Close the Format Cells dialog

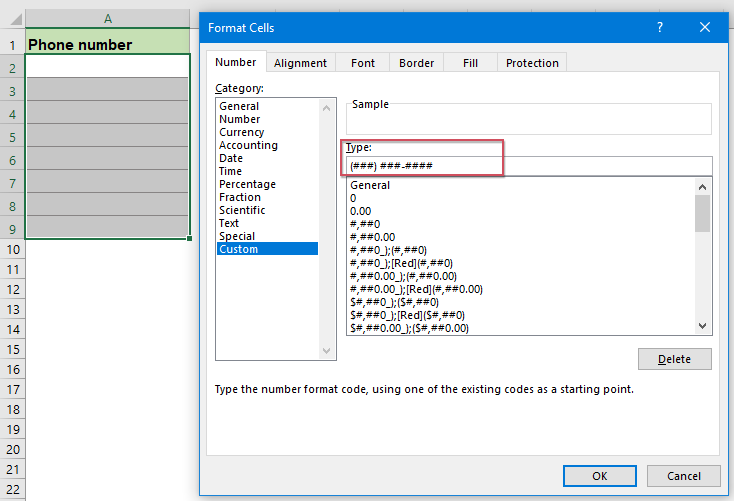[705, 27]
